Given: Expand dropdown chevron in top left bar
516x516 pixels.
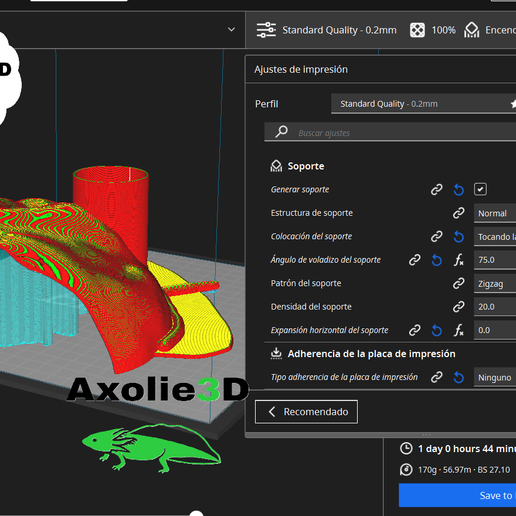Looking at the screenshot, I should click(x=231, y=30).
